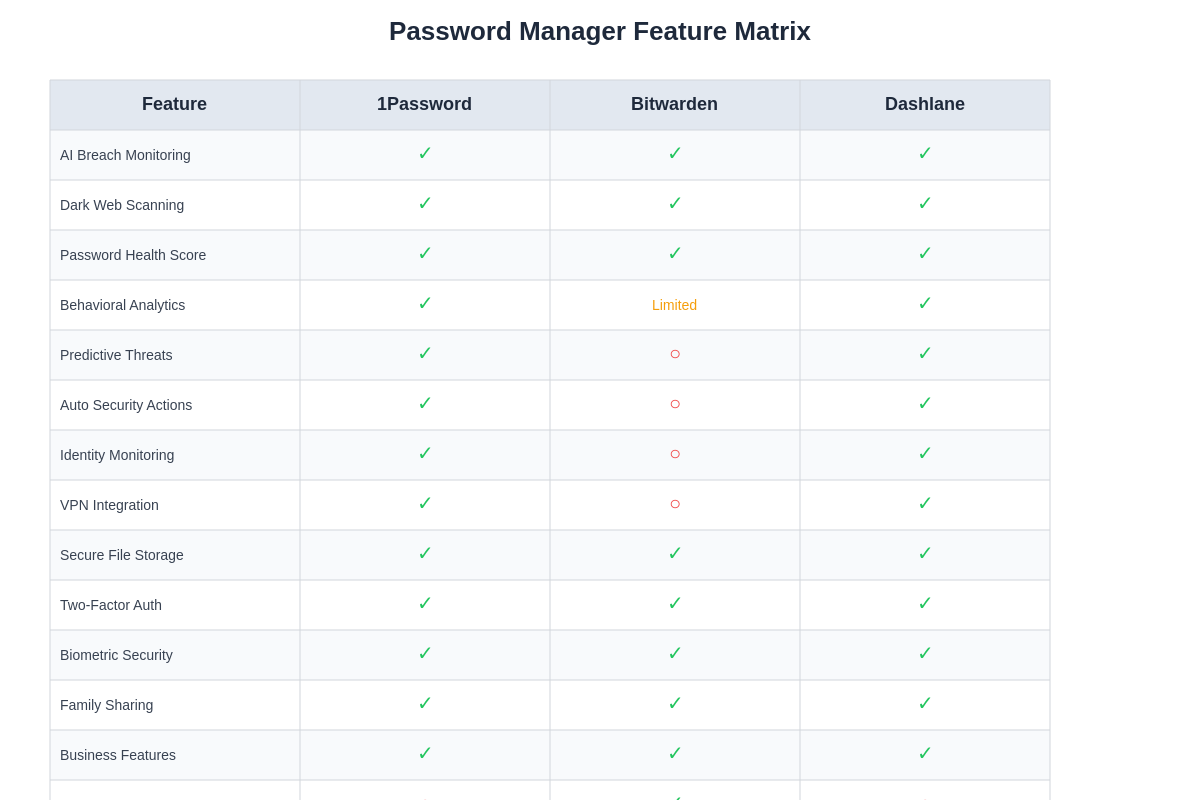
Task: Click the Feature column header
Action: pos(174,104)
